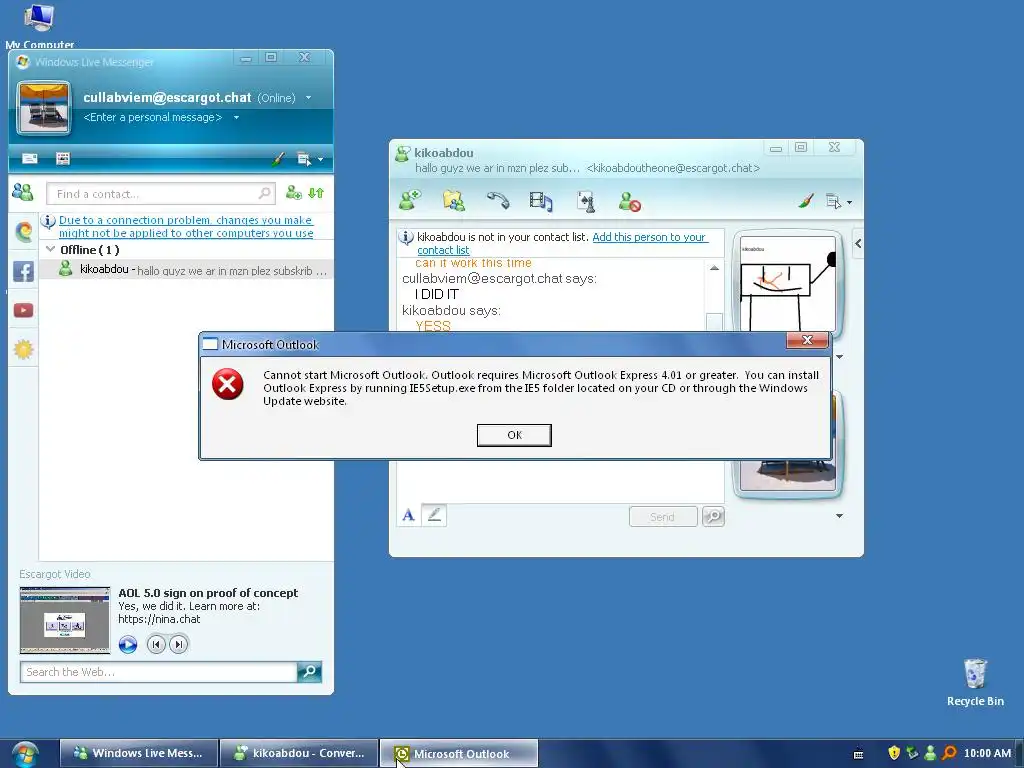
Task: Open the MSN Today icon in Messenger toolbar
Action: coord(63,159)
